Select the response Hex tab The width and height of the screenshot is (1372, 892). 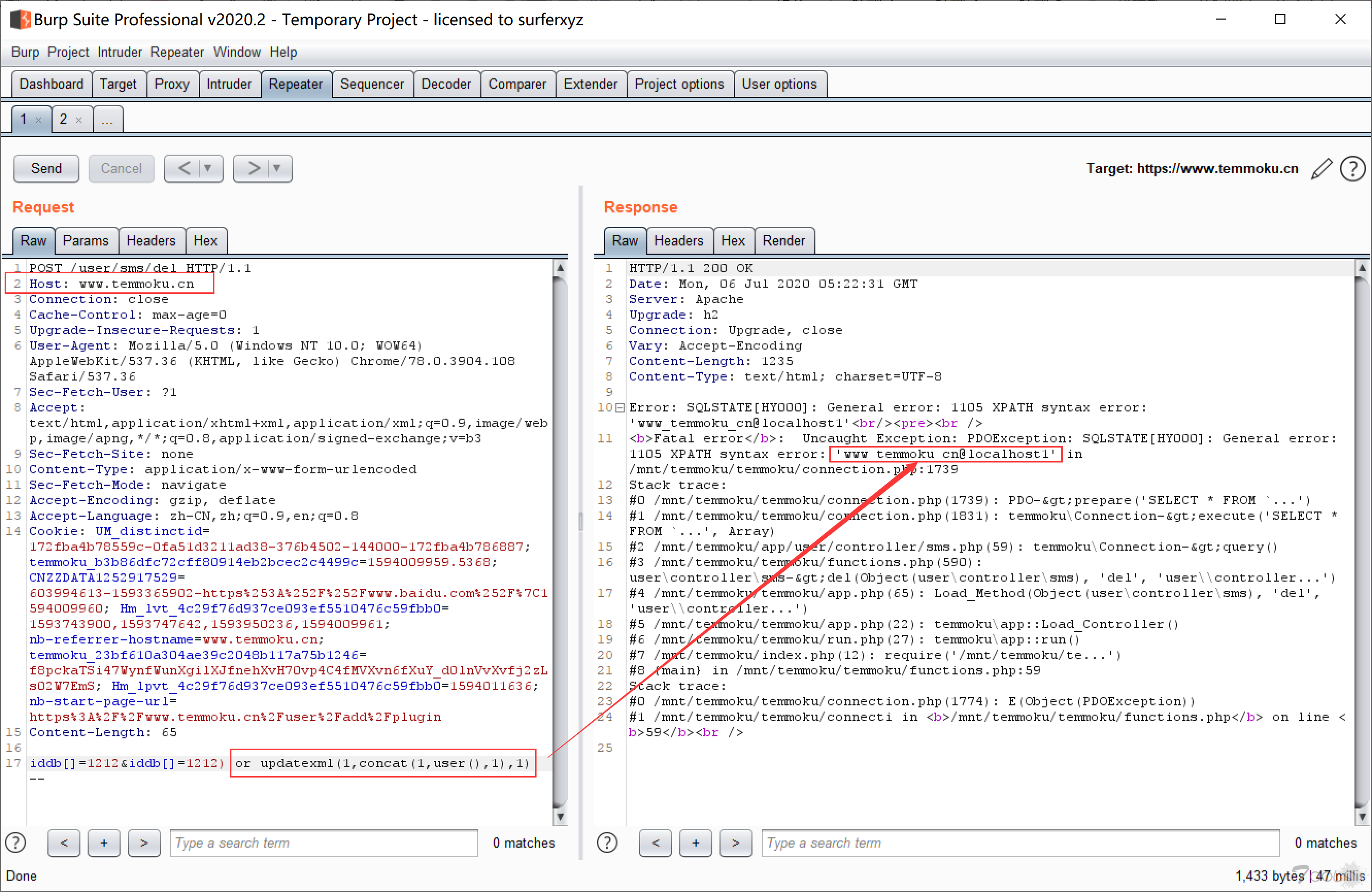[x=733, y=241]
